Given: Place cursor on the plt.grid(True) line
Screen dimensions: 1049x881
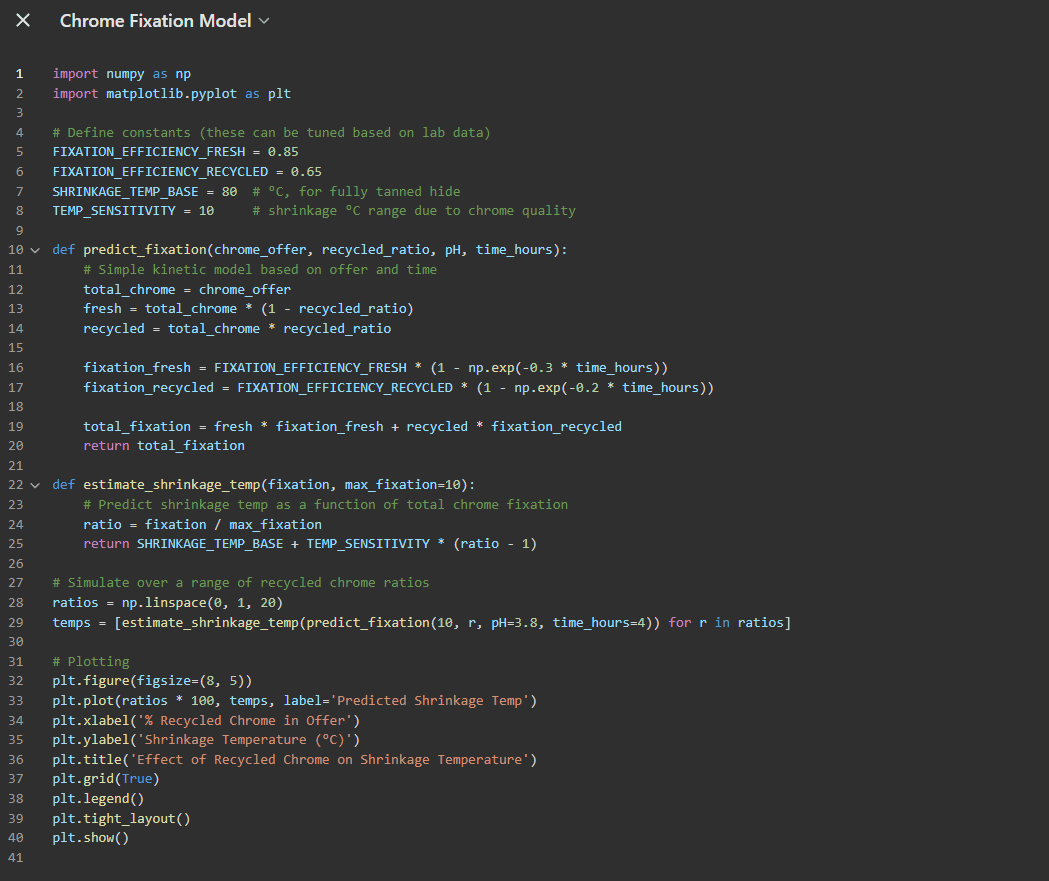Looking at the screenshot, I should click(x=106, y=779).
